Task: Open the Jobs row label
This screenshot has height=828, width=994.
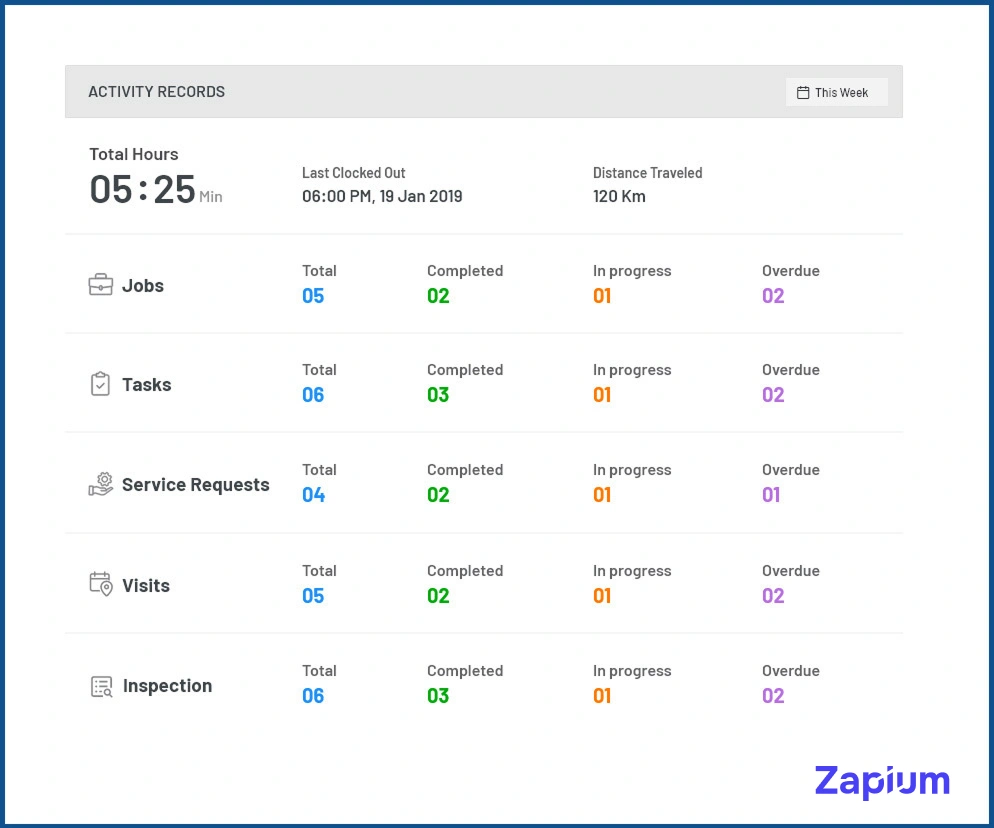Action: (x=143, y=286)
